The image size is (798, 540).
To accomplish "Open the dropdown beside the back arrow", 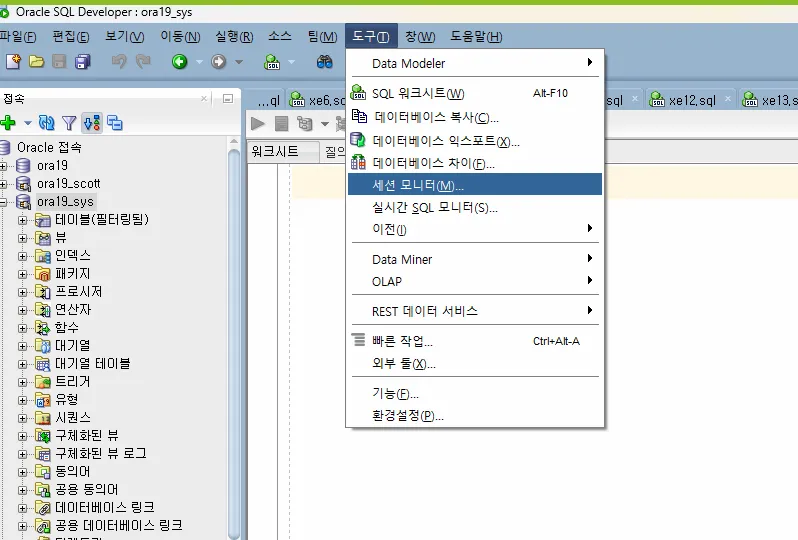I will (x=199, y=62).
